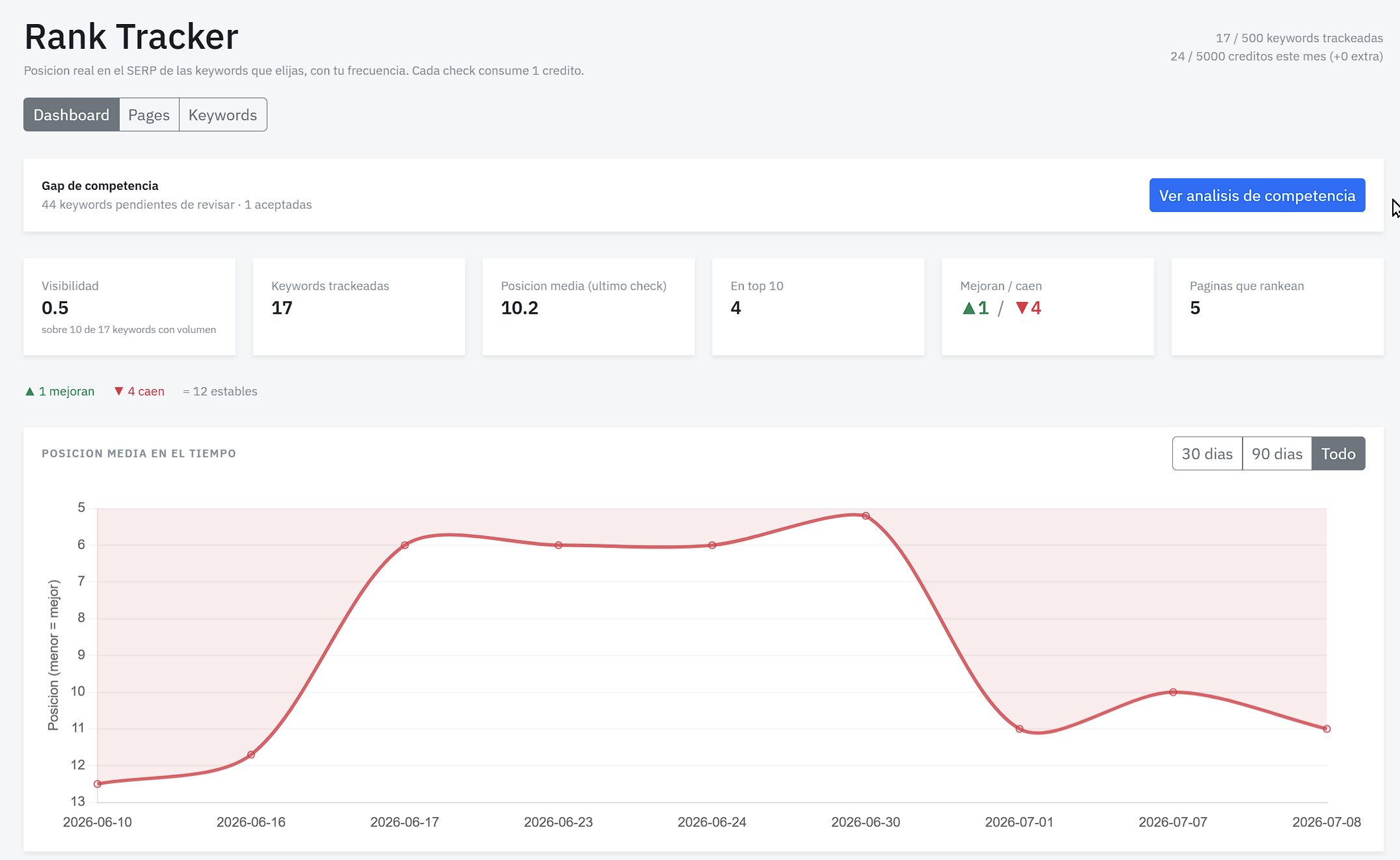Screen dimensions: 1400x860
Task: Click the '4 caen' text
Action: pyautogui.click(x=146, y=392)
